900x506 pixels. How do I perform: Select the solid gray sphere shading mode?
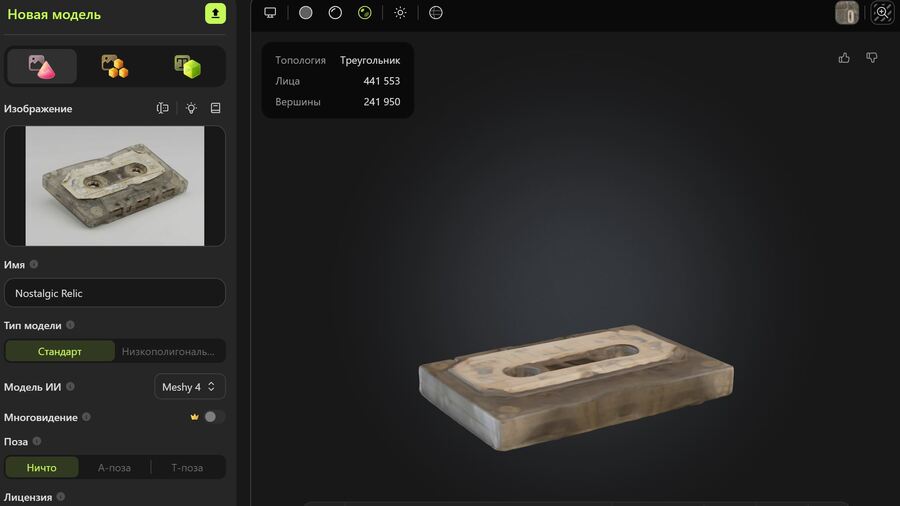point(305,13)
